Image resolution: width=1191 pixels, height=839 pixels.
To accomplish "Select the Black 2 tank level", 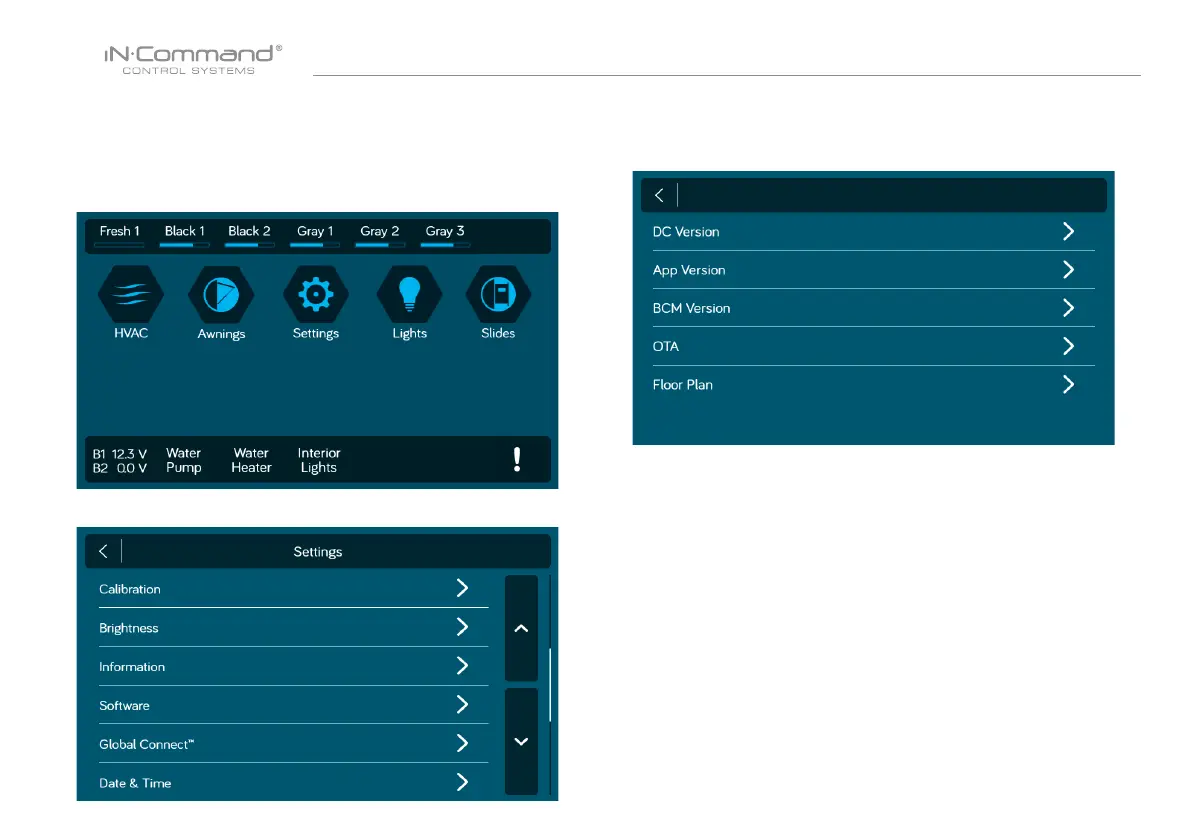I will (249, 235).
